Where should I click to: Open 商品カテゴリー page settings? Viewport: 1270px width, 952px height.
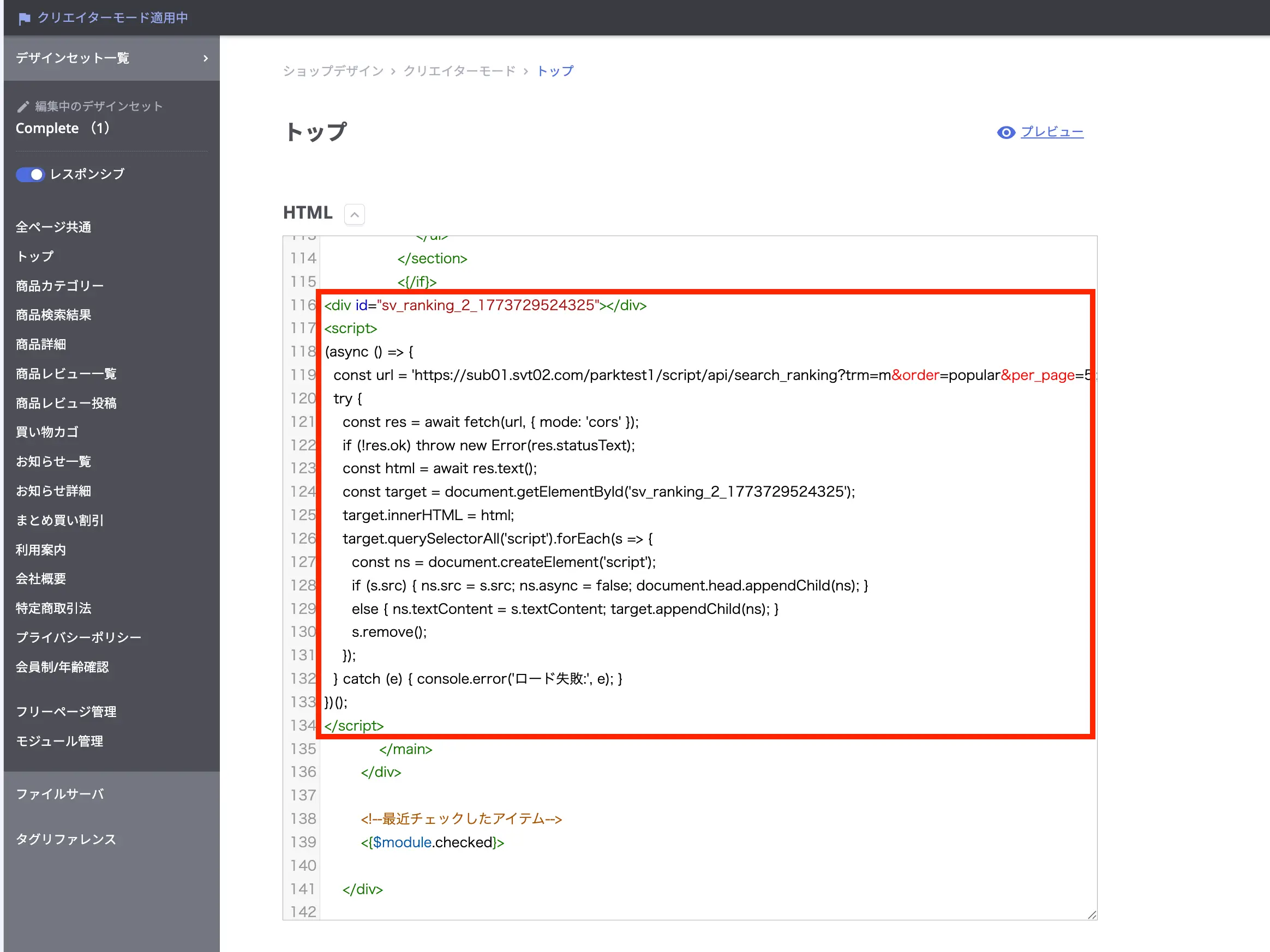(59, 286)
